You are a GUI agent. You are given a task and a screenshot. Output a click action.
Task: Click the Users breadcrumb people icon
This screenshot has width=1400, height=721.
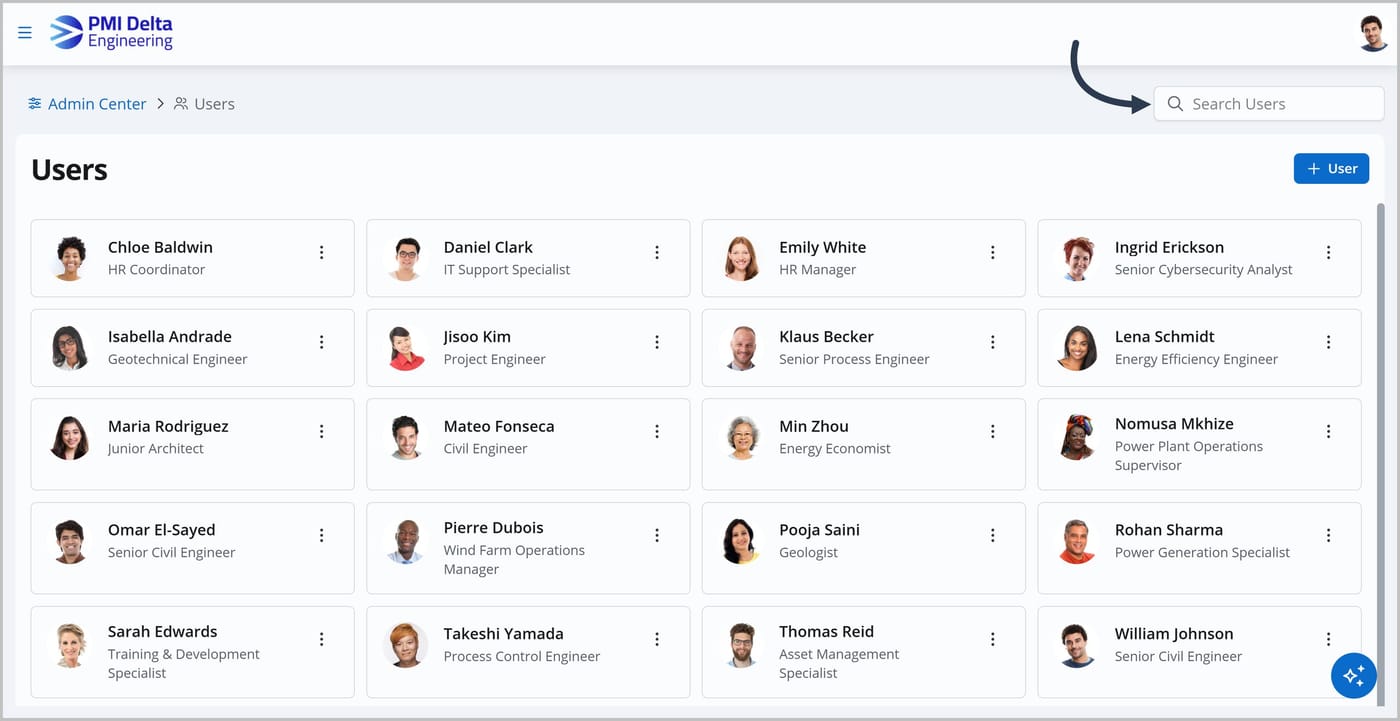[x=181, y=104]
